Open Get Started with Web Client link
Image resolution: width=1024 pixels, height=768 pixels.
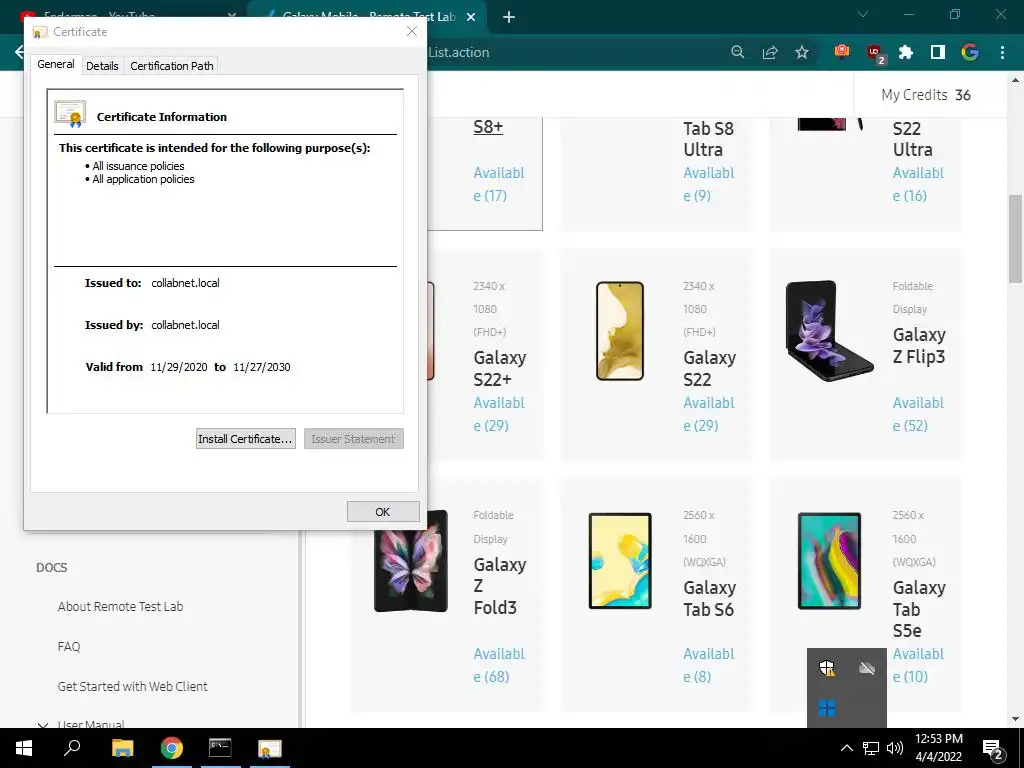click(133, 686)
